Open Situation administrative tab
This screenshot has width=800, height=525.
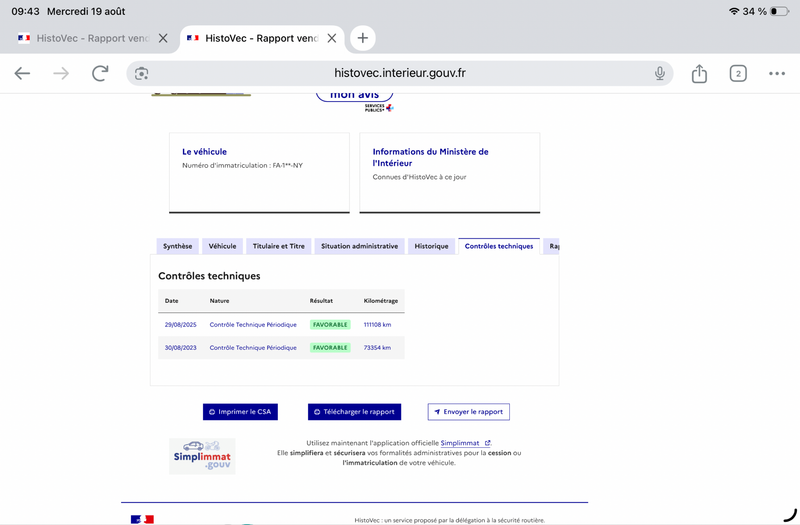click(359, 246)
